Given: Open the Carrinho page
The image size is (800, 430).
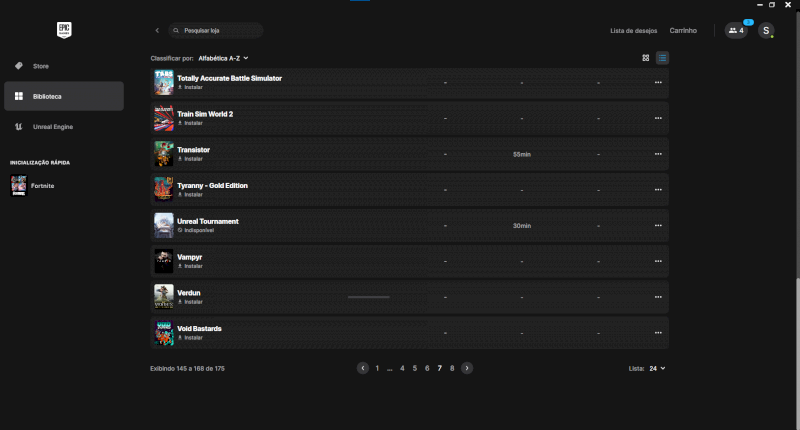Looking at the screenshot, I should click(x=683, y=31).
